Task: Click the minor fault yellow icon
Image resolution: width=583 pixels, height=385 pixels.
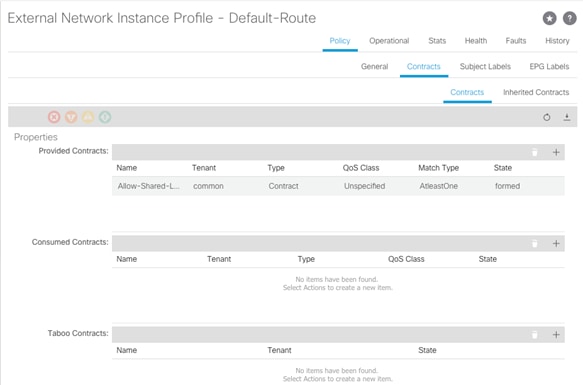Action: pyautogui.click(x=88, y=117)
